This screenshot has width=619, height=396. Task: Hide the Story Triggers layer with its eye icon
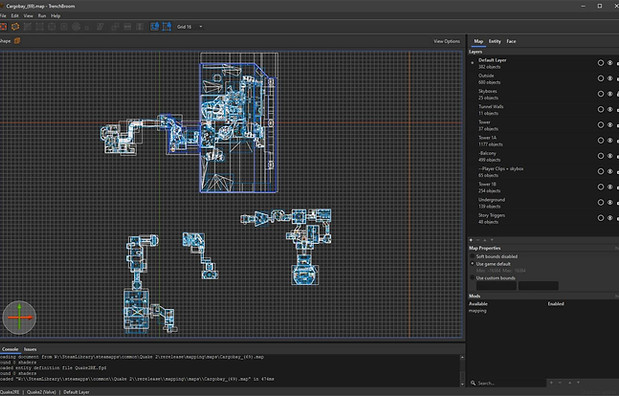[610, 218]
